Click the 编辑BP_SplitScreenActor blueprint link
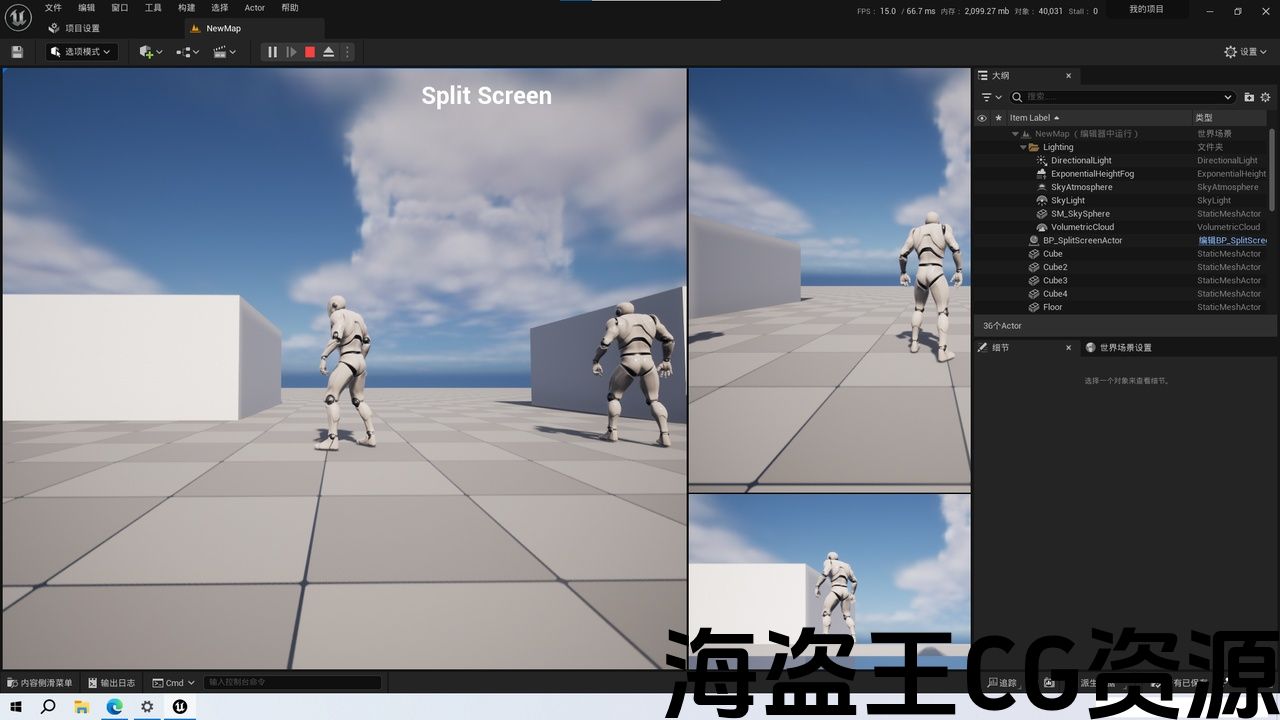This screenshot has height=720, width=1280. pyautogui.click(x=1232, y=241)
